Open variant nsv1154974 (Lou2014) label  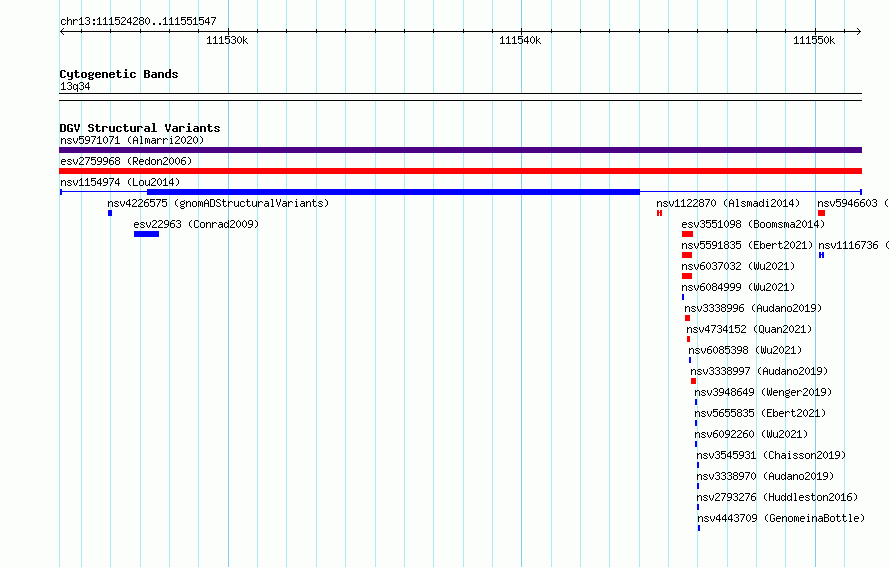click(x=120, y=182)
